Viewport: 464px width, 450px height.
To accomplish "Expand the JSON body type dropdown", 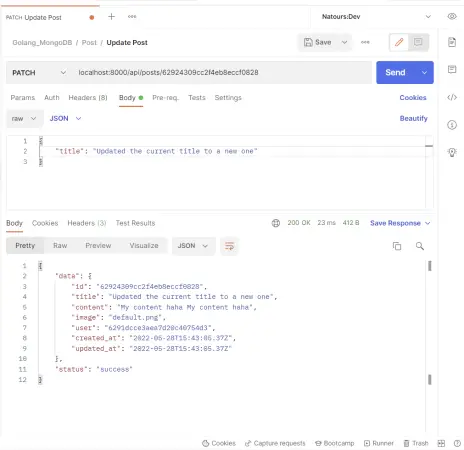I will (65, 118).
